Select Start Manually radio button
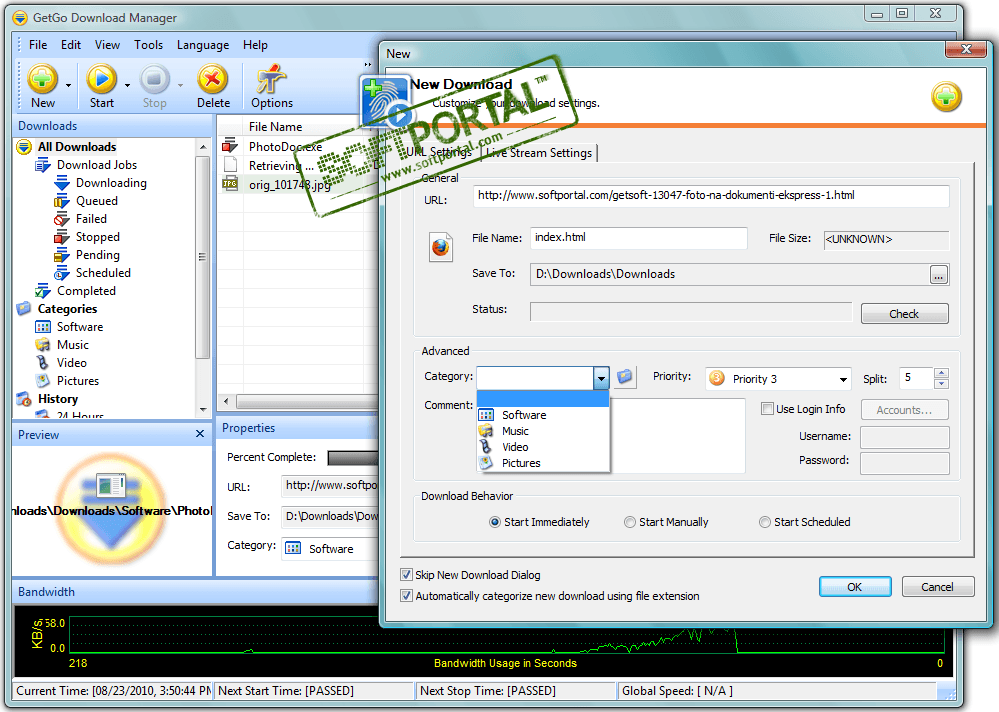This screenshot has width=999, height=712. [629, 522]
